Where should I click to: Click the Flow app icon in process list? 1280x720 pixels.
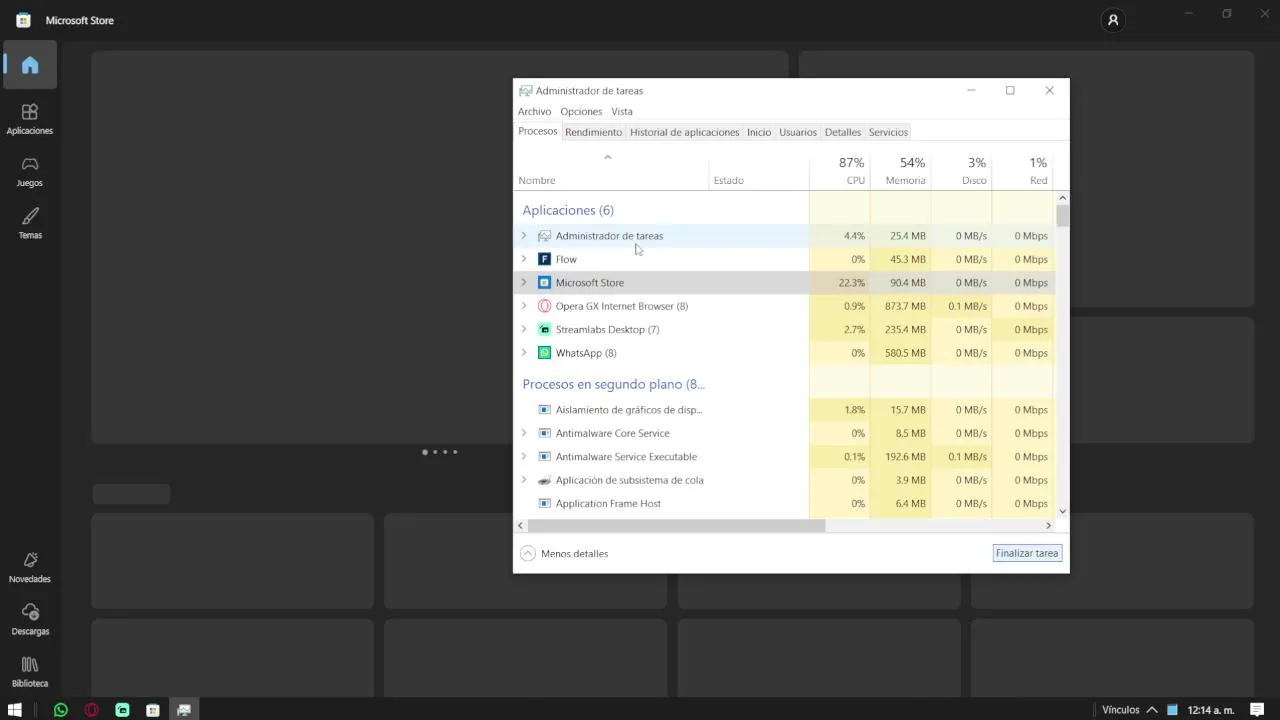coord(544,259)
